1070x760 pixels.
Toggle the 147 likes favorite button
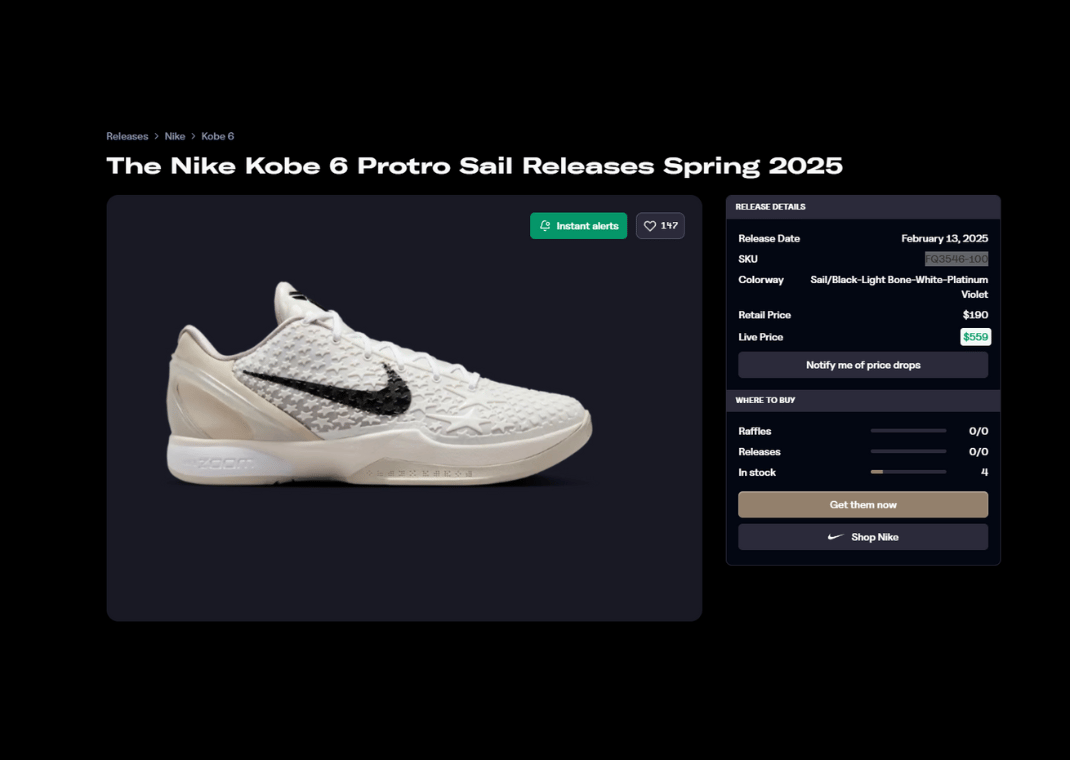coord(660,226)
